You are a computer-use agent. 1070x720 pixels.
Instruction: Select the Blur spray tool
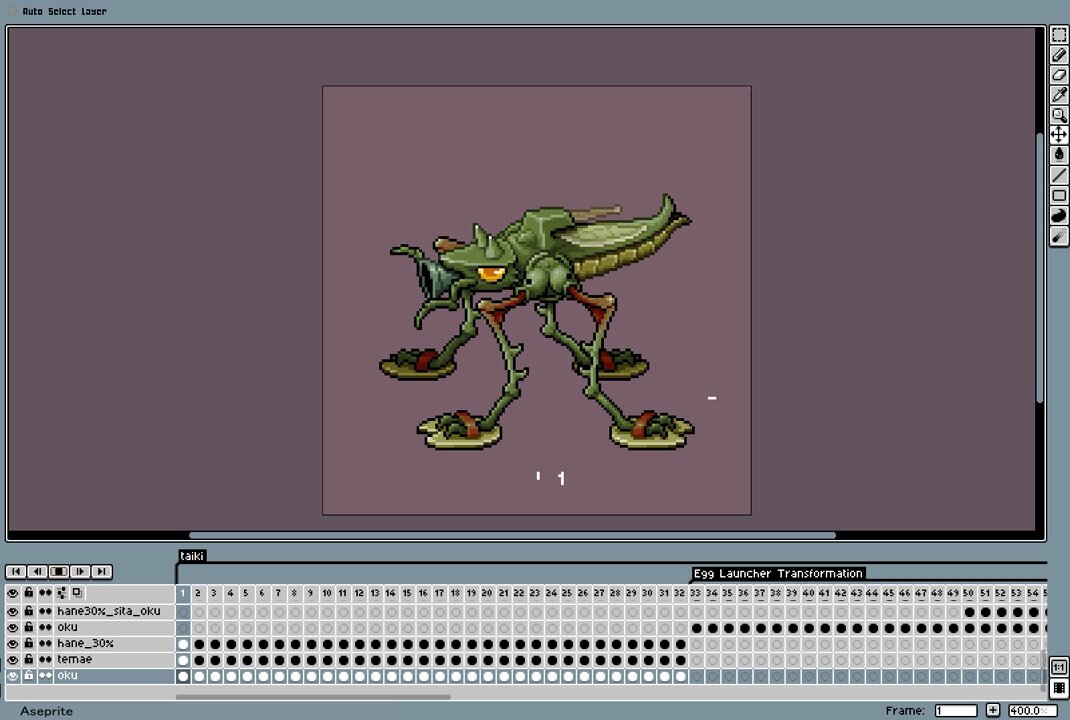click(x=1058, y=236)
